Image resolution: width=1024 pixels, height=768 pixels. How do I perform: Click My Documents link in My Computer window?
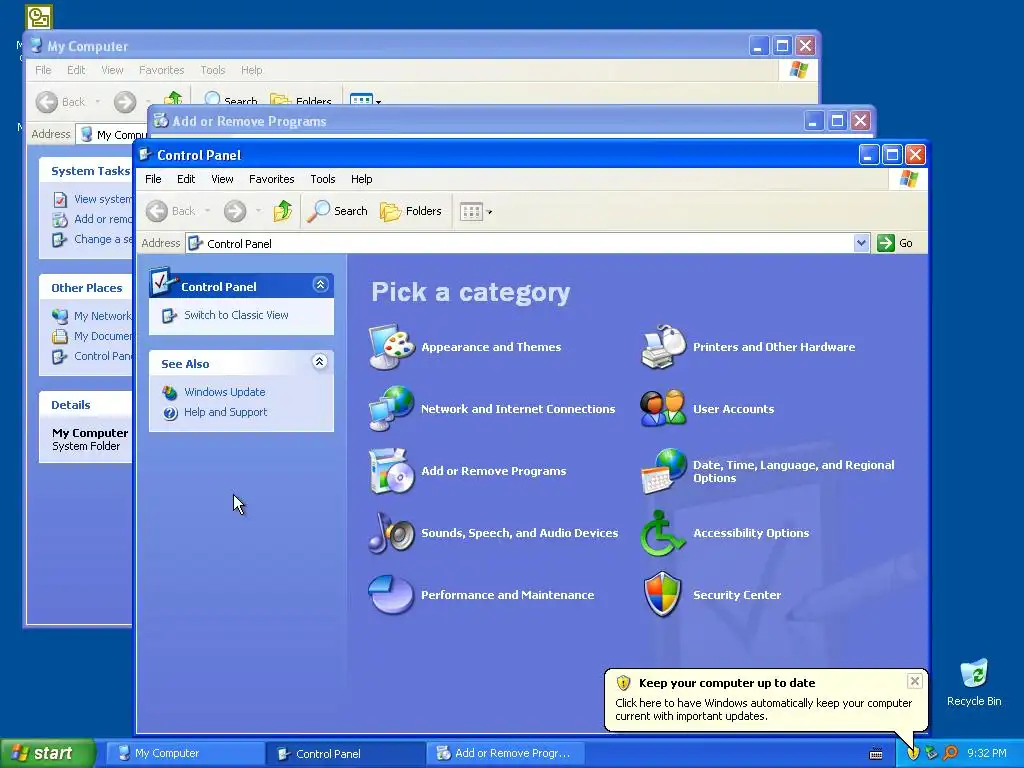click(103, 336)
